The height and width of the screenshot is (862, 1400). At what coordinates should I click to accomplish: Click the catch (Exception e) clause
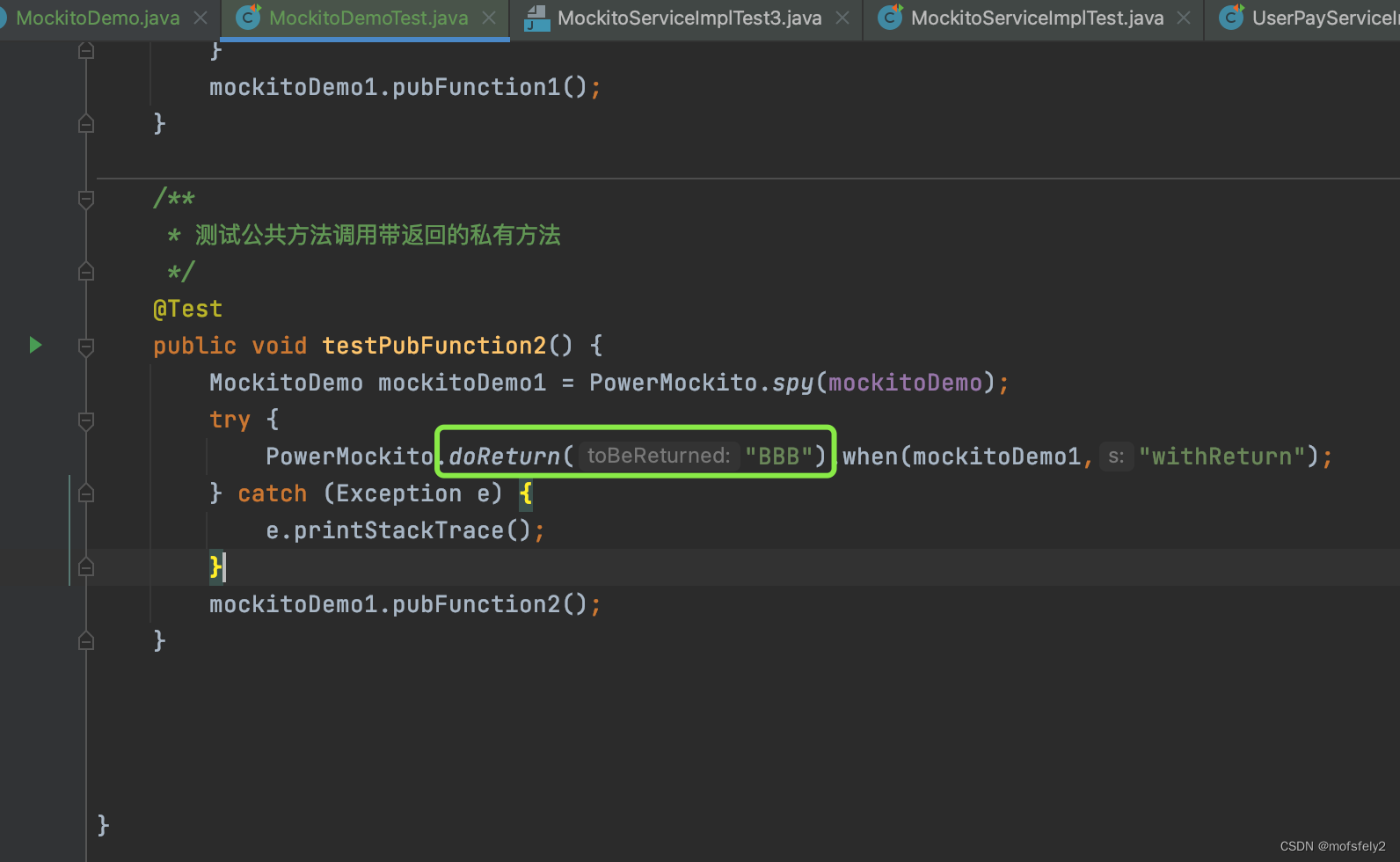(x=370, y=493)
